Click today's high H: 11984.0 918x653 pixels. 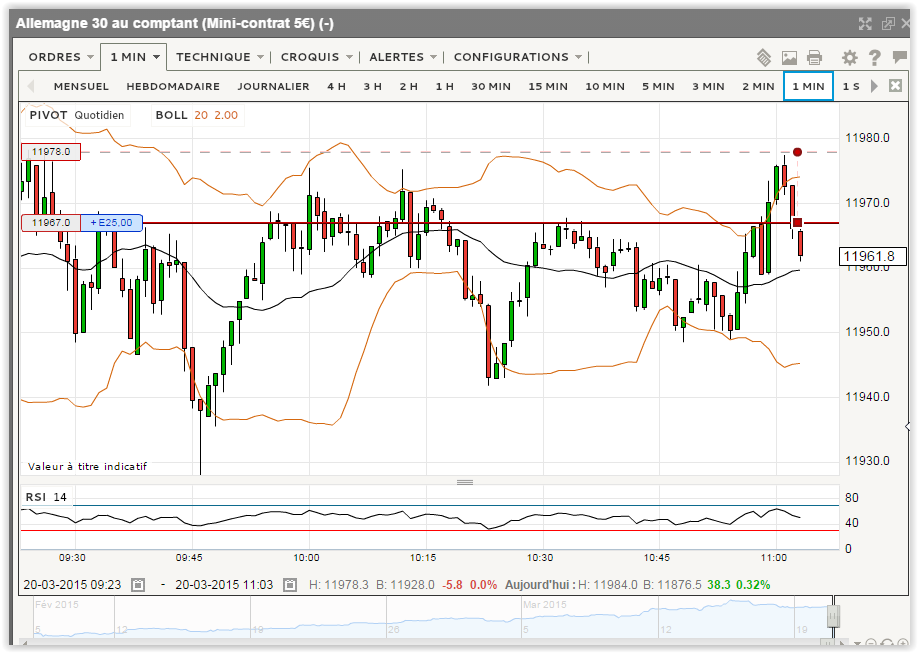pyautogui.click(x=606, y=584)
